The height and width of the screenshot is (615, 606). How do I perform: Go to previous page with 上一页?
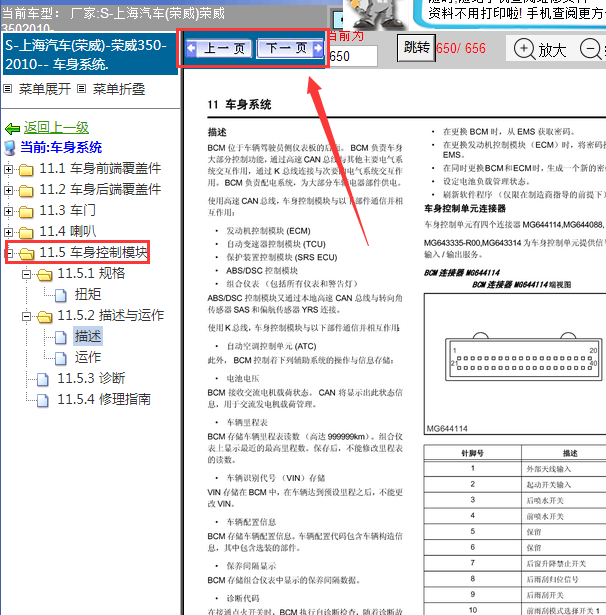coord(219,49)
